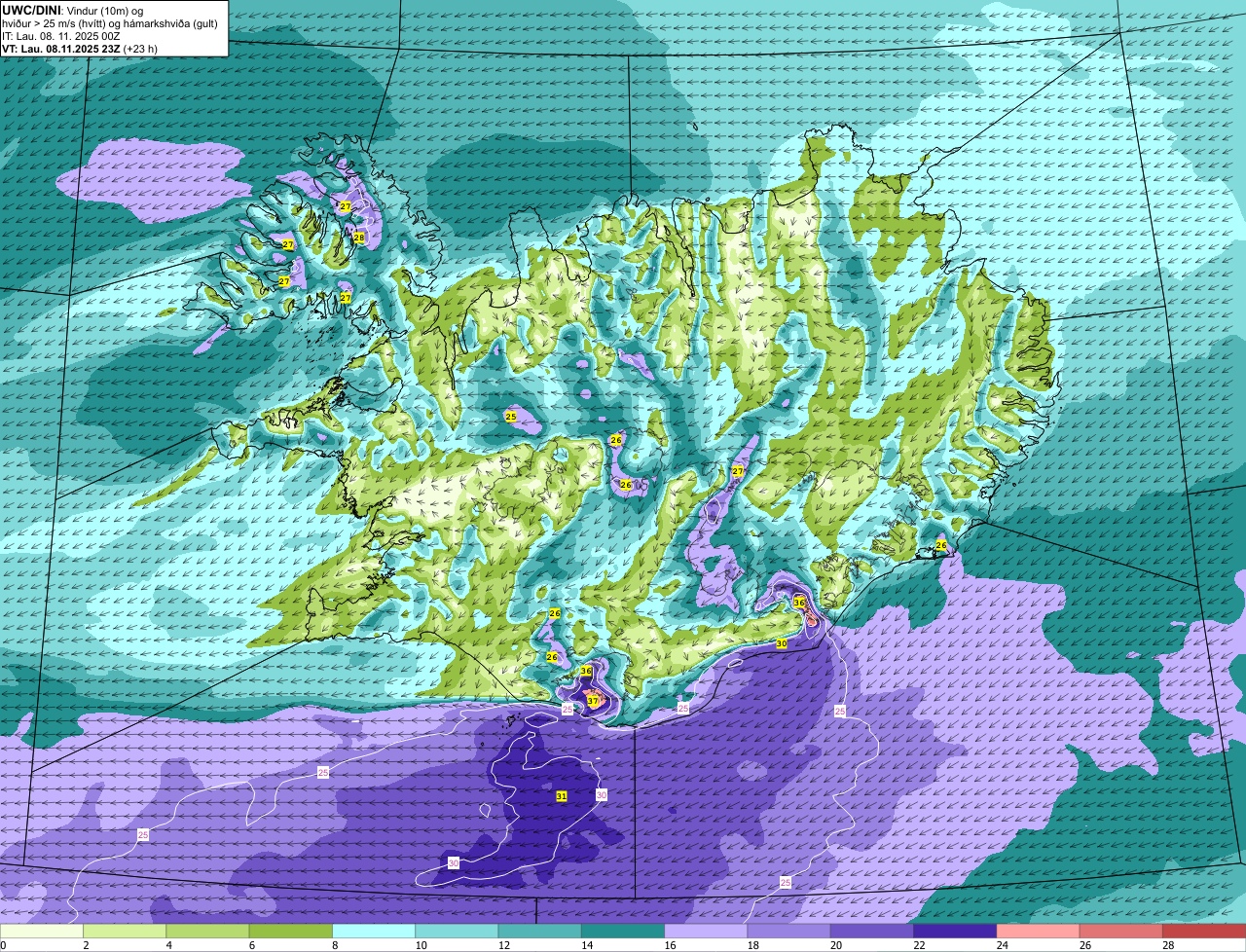This screenshot has height=952, width=1246.
Task: Click the light purple 18–20 legend swatch
Action: [788, 932]
